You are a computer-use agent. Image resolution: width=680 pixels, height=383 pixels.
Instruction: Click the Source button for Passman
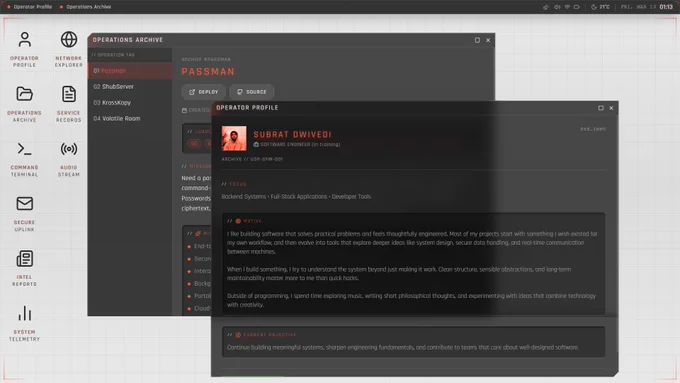pos(252,92)
